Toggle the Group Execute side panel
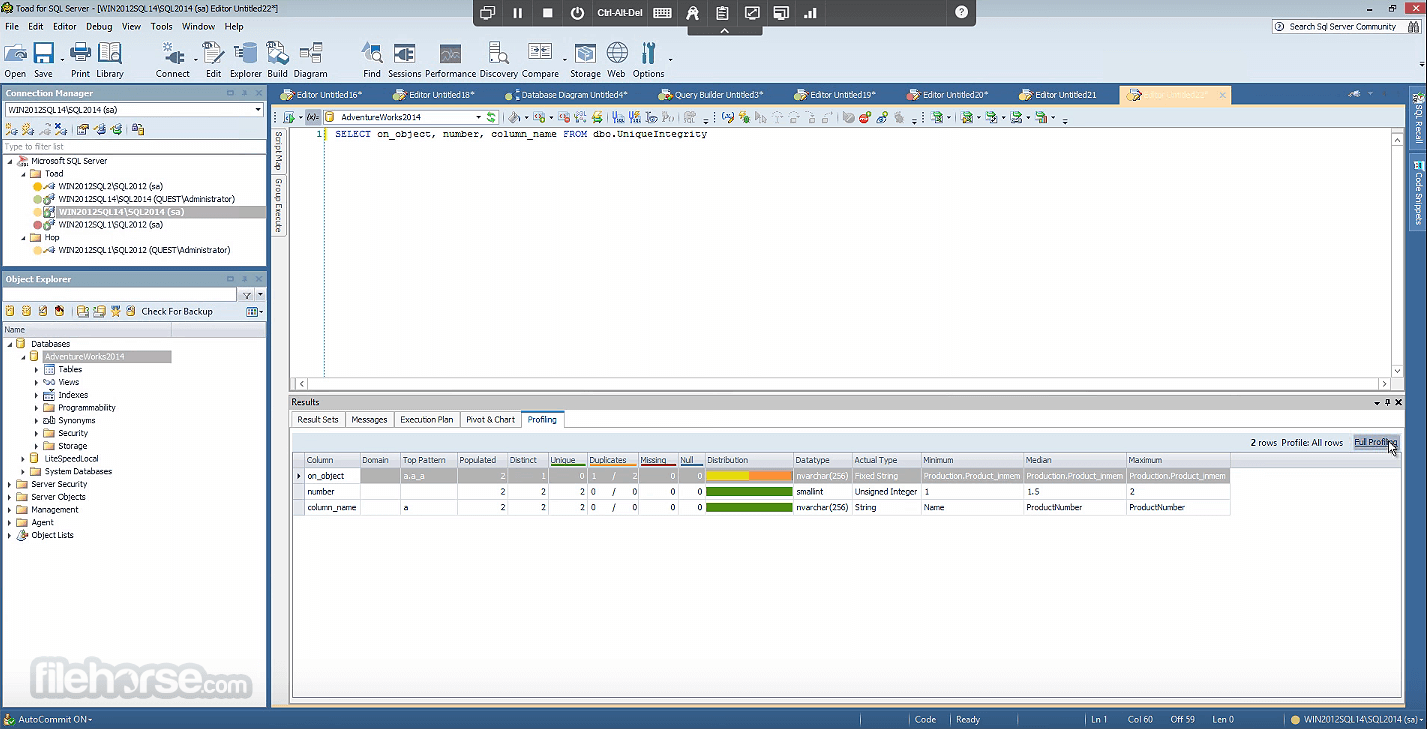Viewport: 1427px width, 729px height. tap(279, 205)
